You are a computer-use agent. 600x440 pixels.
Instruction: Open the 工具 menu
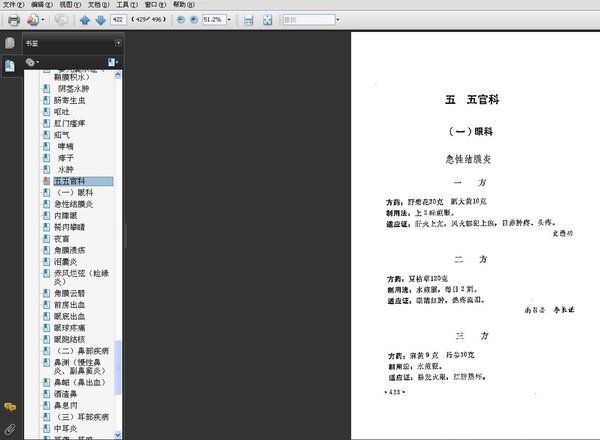point(127,5)
